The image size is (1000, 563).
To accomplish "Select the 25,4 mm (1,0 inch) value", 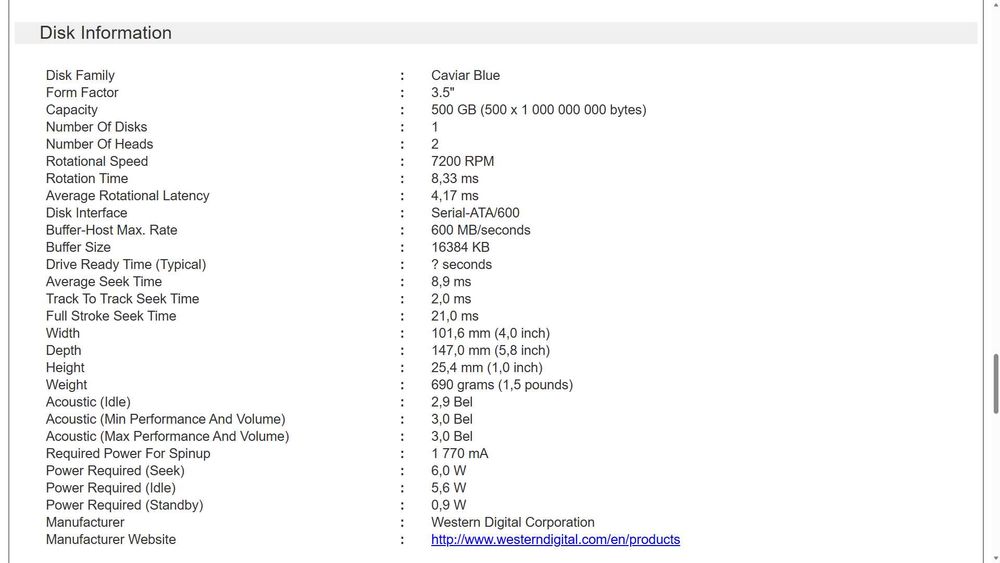I will 487,368.
